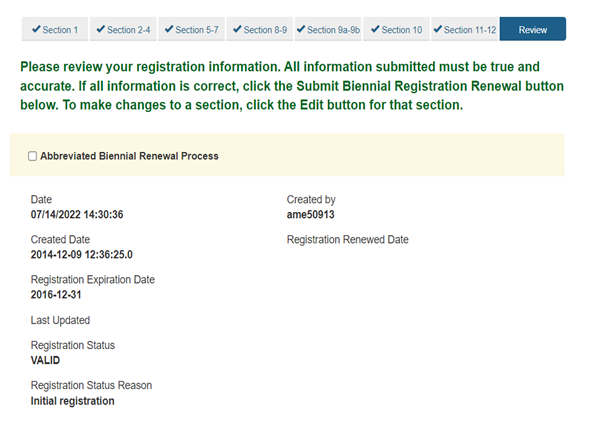Select the Review tab
The image size is (610, 426).
[533, 29]
